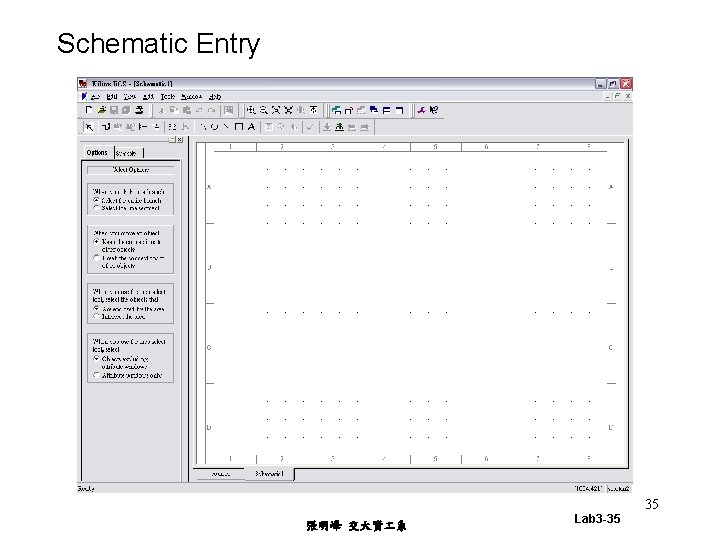Image resolution: width=720 pixels, height=540 pixels.
Task: Switch to the Options tab
Action: pyautogui.click(x=97, y=152)
